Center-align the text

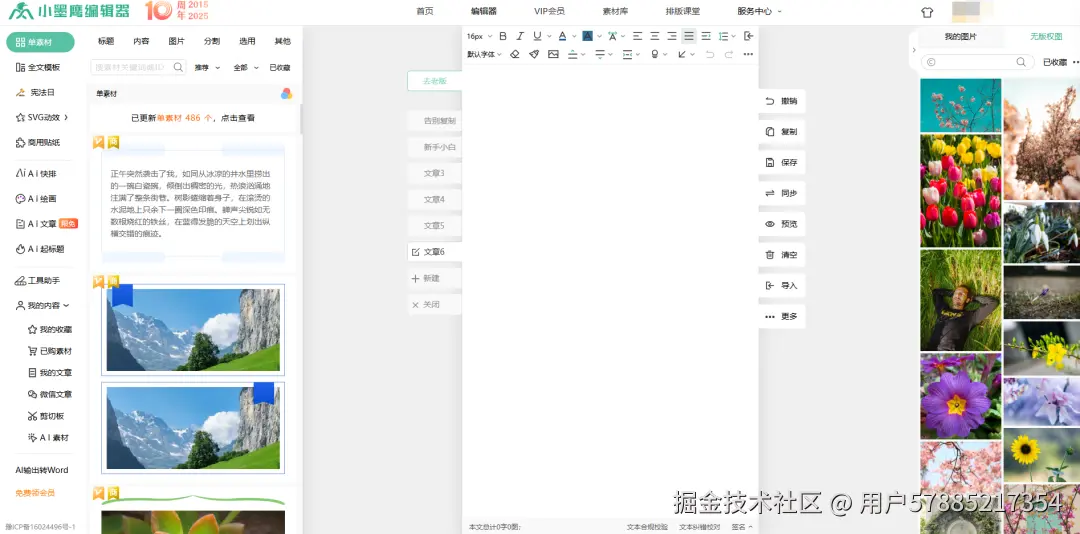click(654, 36)
